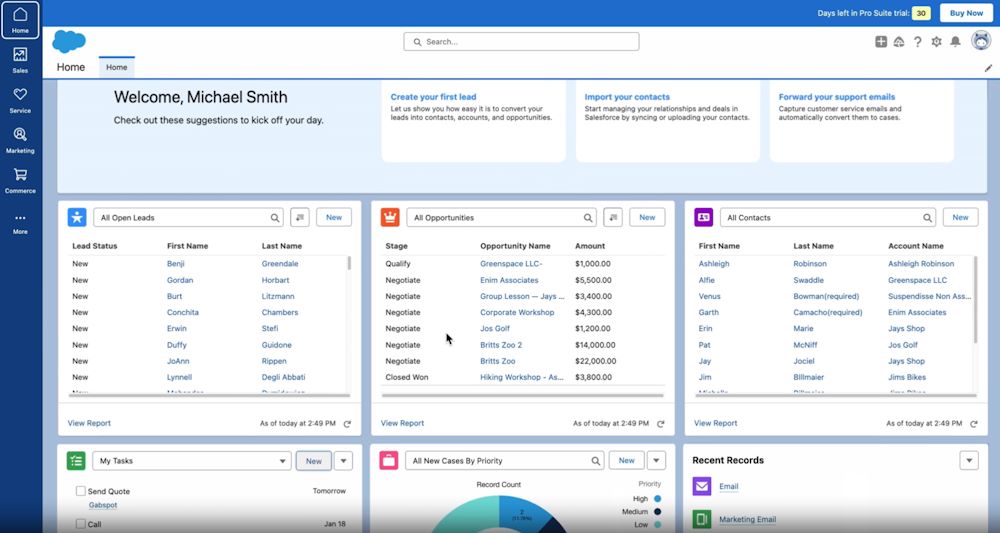The width and height of the screenshot is (1000, 533).
Task: Refresh the opportunities card data
Action: coord(661,423)
